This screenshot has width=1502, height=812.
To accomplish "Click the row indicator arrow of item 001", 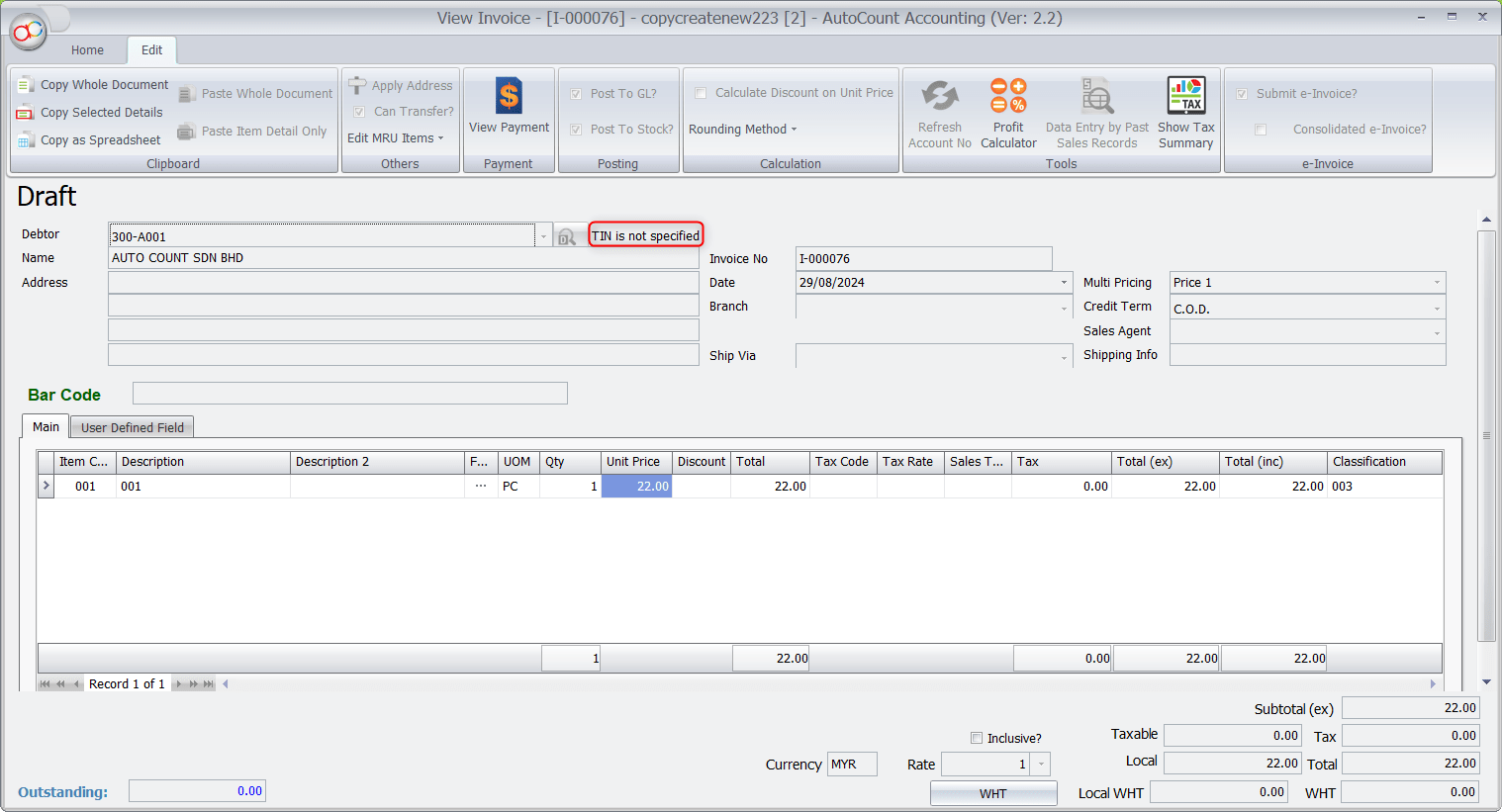I will click(x=46, y=487).
